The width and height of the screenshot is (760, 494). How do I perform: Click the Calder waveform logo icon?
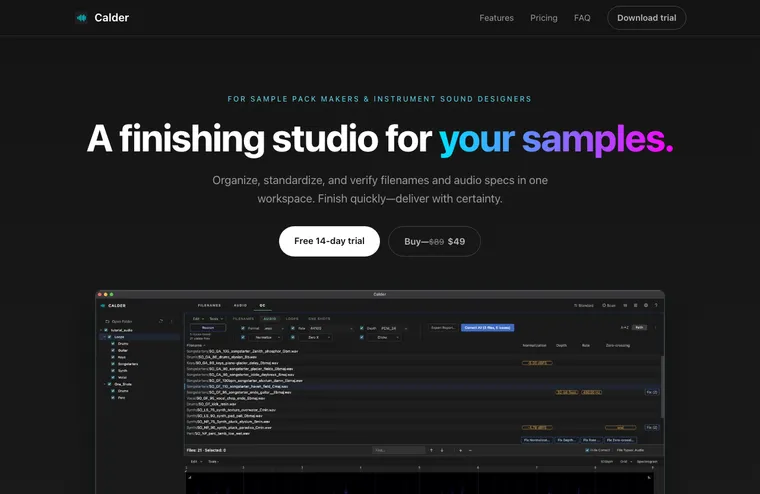pyautogui.click(x=81, y=18)
